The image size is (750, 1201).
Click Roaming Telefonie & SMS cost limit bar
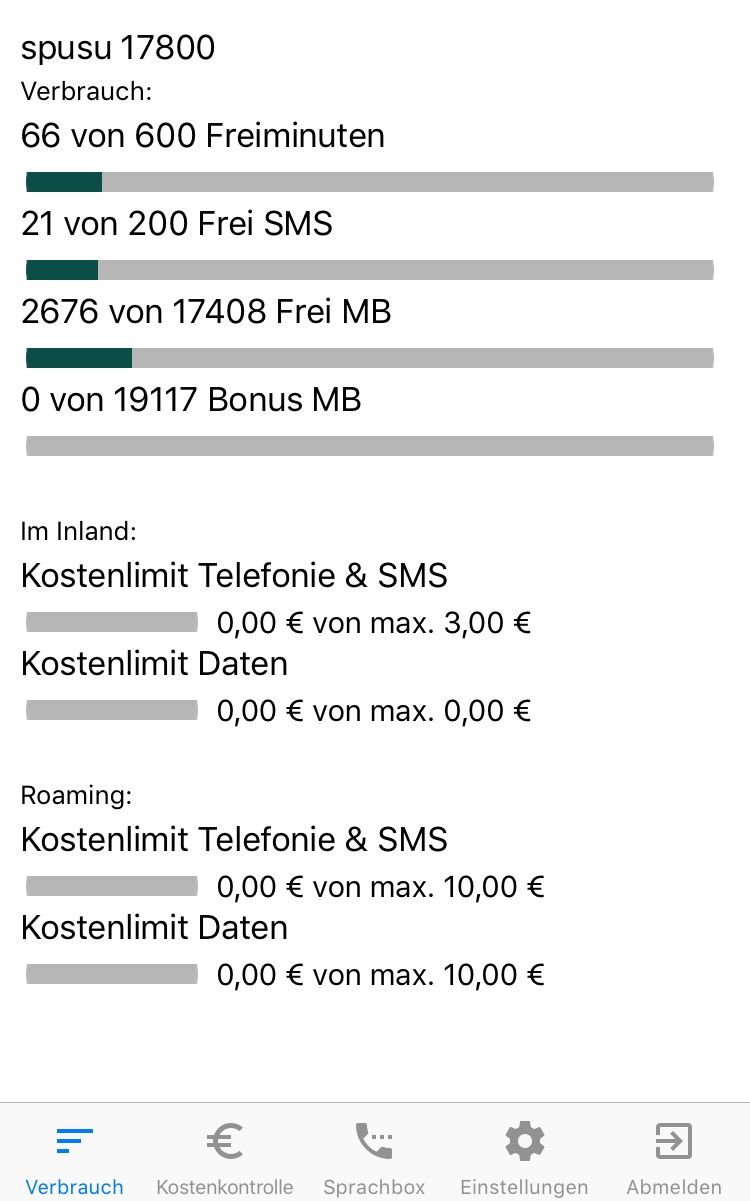pos(112,887)
